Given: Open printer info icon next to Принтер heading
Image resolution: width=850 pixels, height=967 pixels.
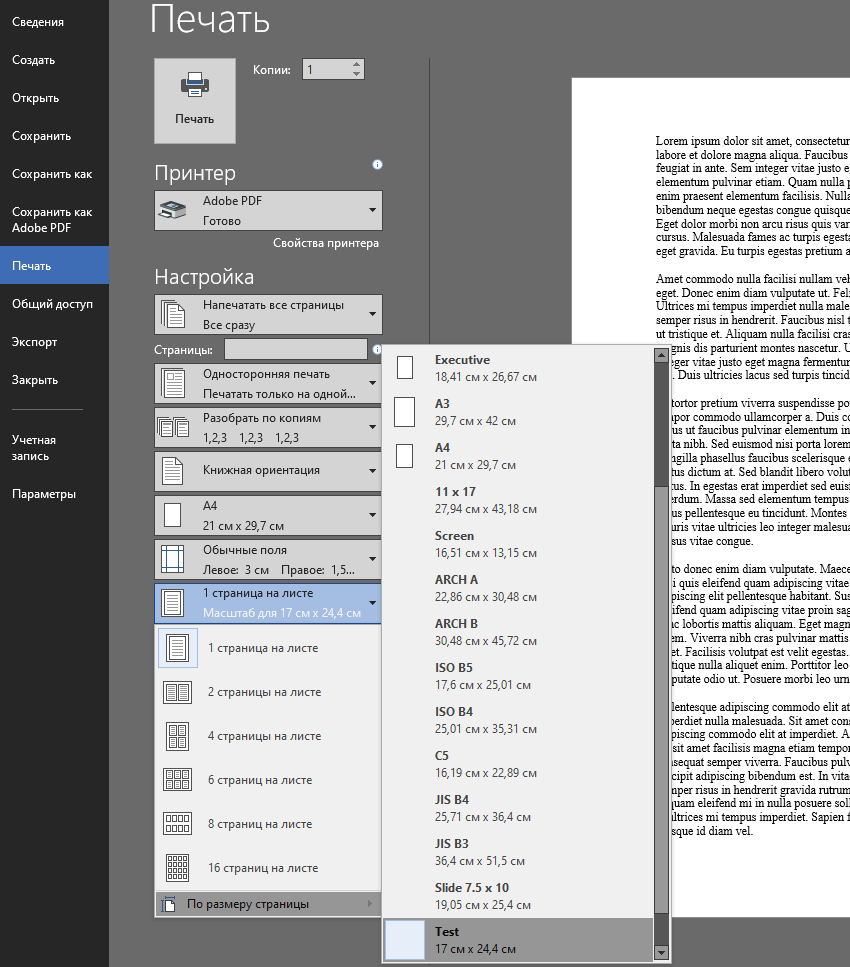Looking at the screenshot, I should pos(378,165).
